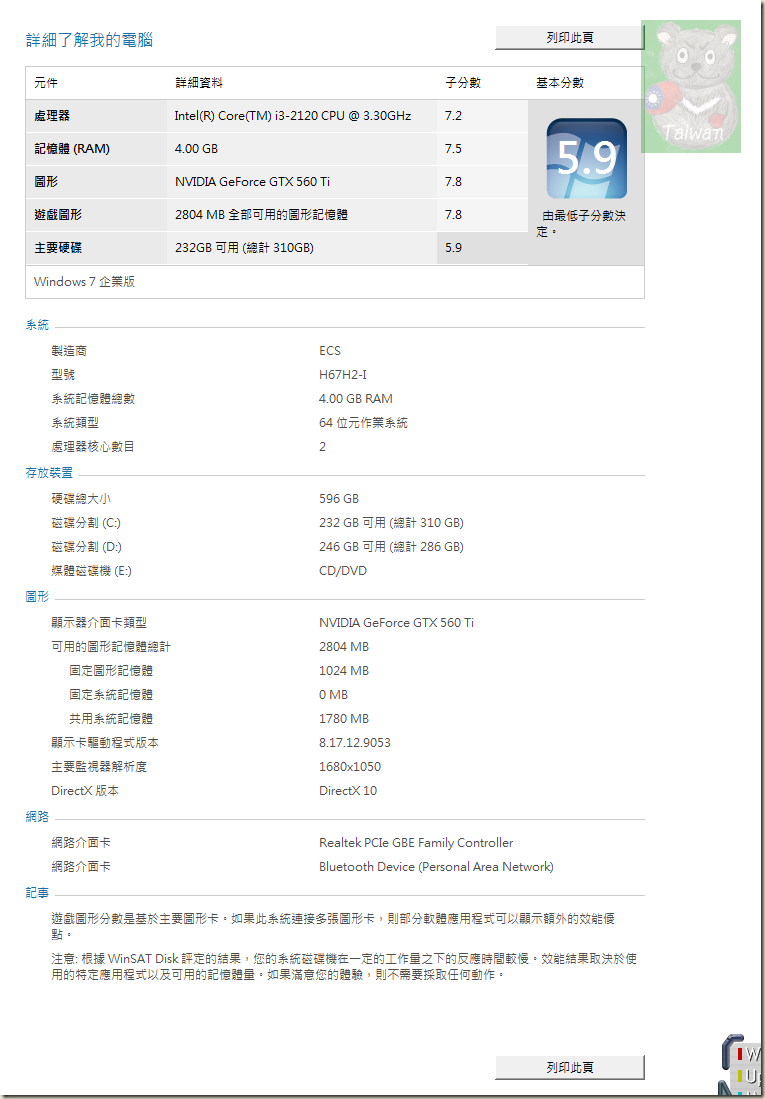Click the 元件 column header
This screenshot has width=765, height=1099.
[46, 83]
